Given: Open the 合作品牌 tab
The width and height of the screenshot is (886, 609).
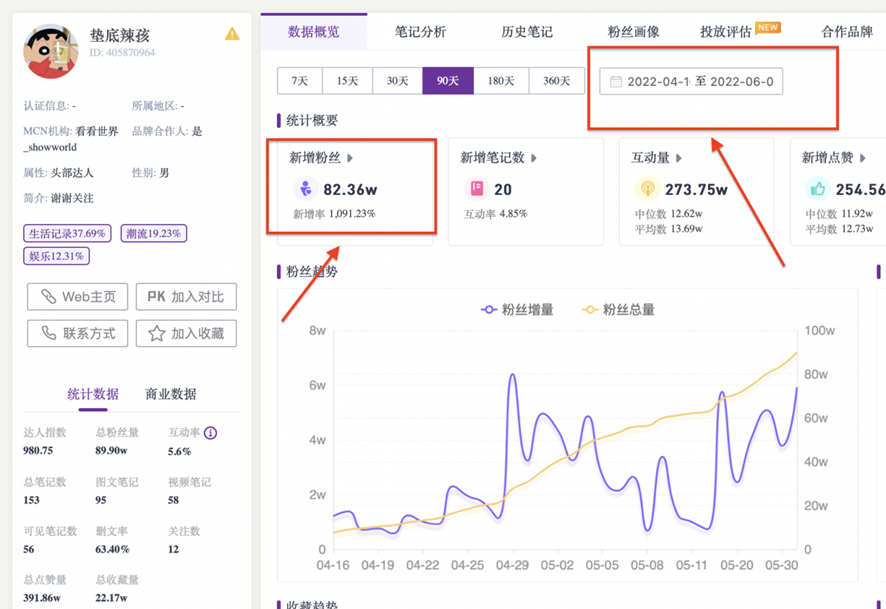Looking at the screenshot, I should (846, 32).
